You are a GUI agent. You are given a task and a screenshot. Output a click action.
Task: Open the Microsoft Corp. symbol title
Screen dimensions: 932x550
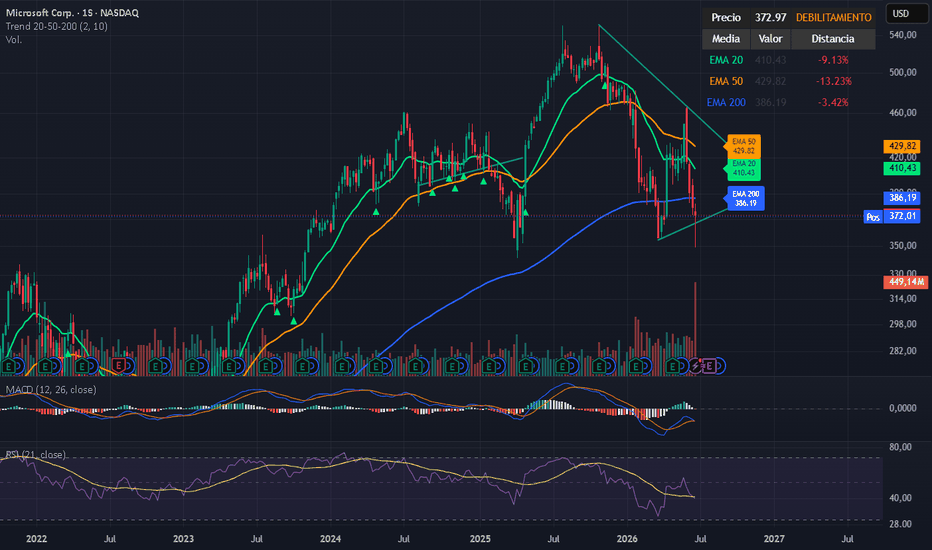coord(72,12)
